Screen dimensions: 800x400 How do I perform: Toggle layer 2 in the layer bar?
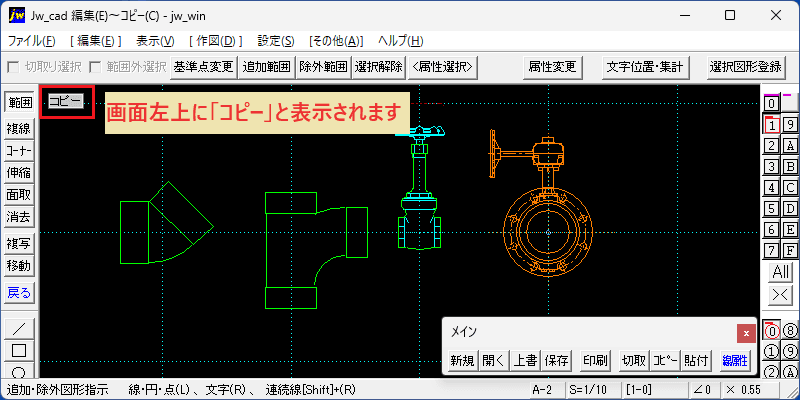[772, 146]
